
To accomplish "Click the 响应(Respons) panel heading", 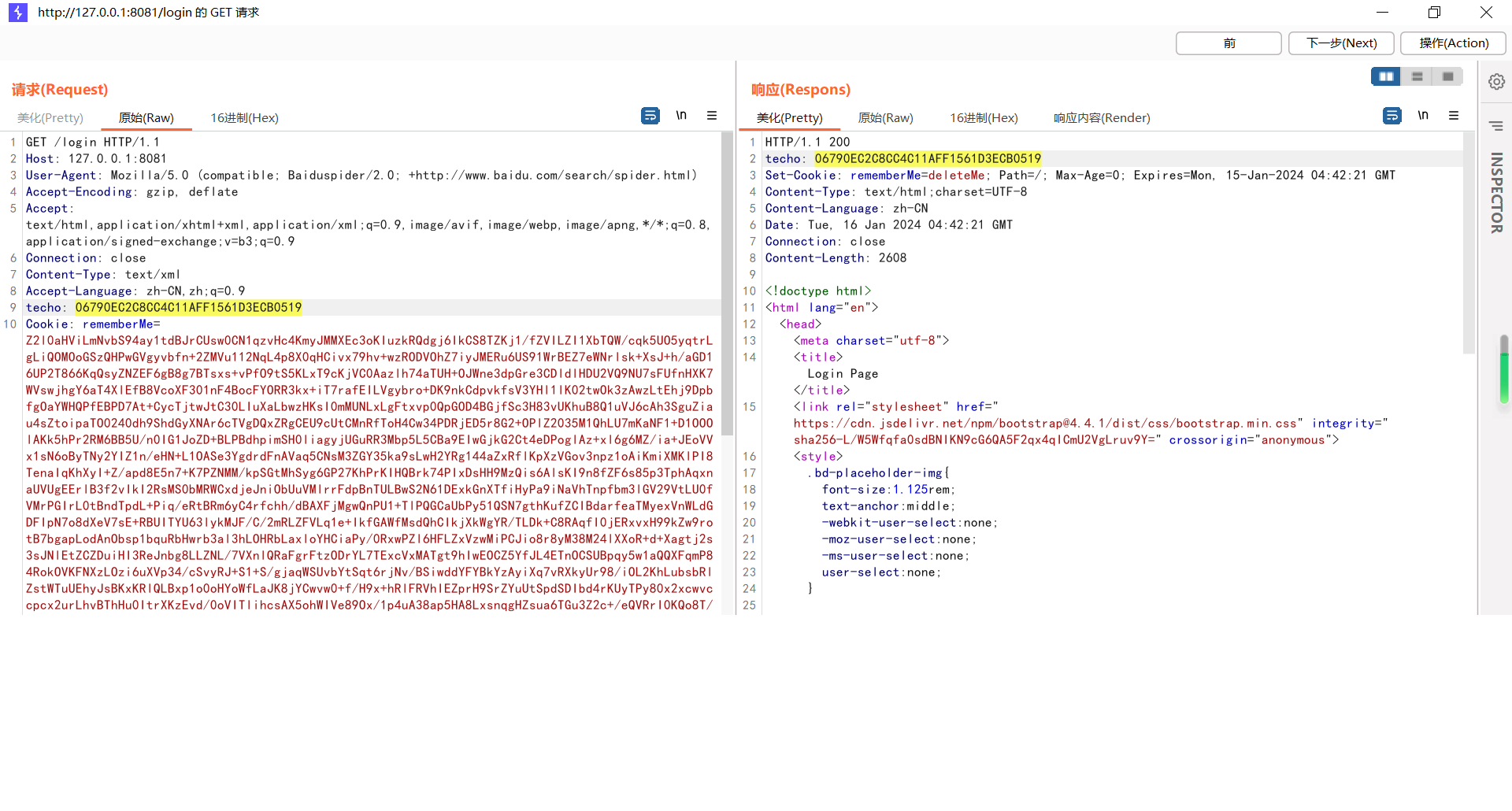I will [801, 90].
